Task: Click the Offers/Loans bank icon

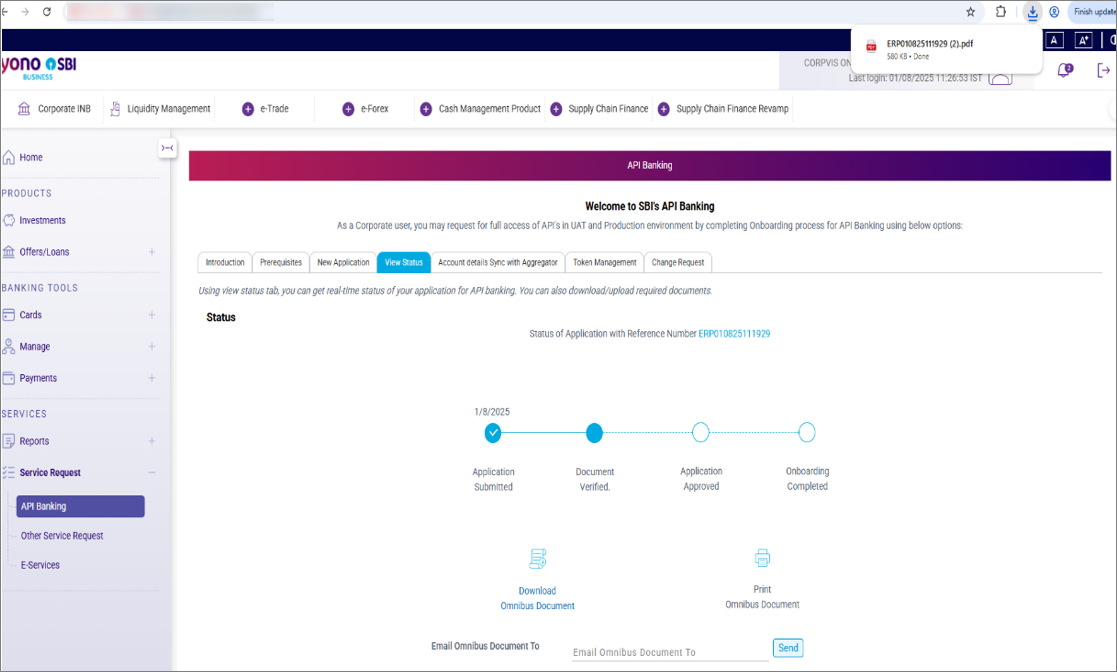Action: point(9,252)
